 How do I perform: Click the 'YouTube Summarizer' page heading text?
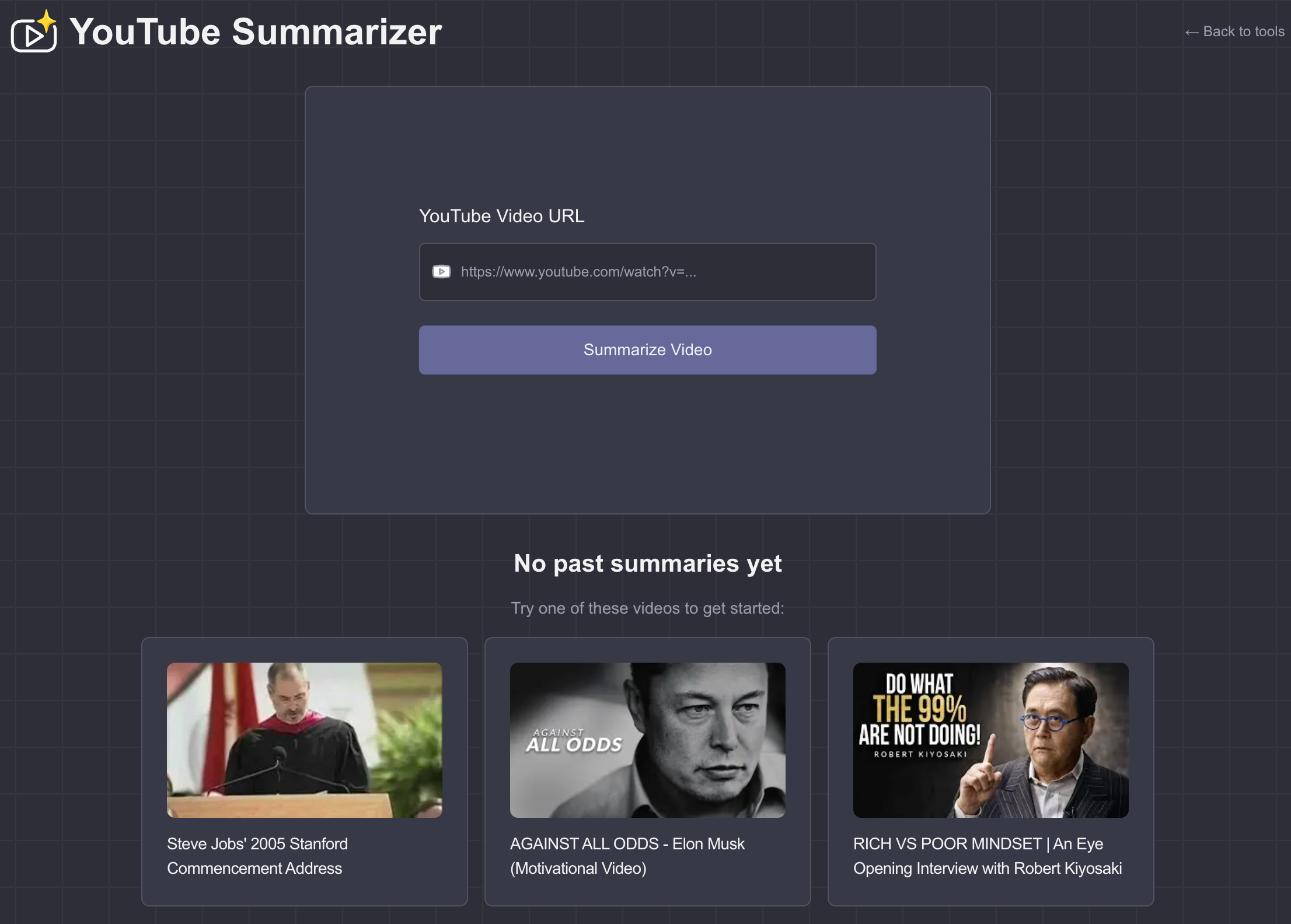click(x=256, y=32)
